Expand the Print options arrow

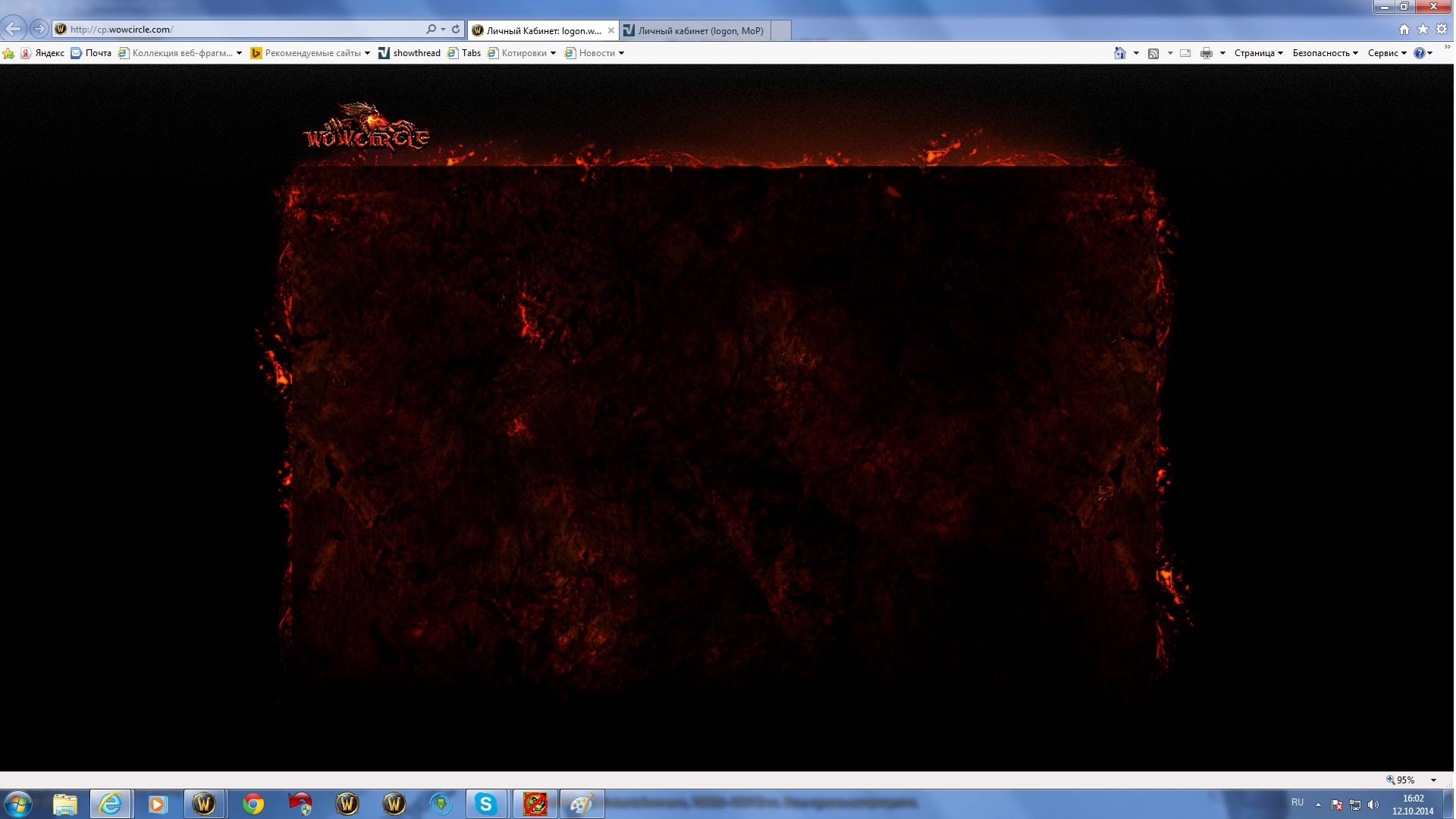point(1222,53)
